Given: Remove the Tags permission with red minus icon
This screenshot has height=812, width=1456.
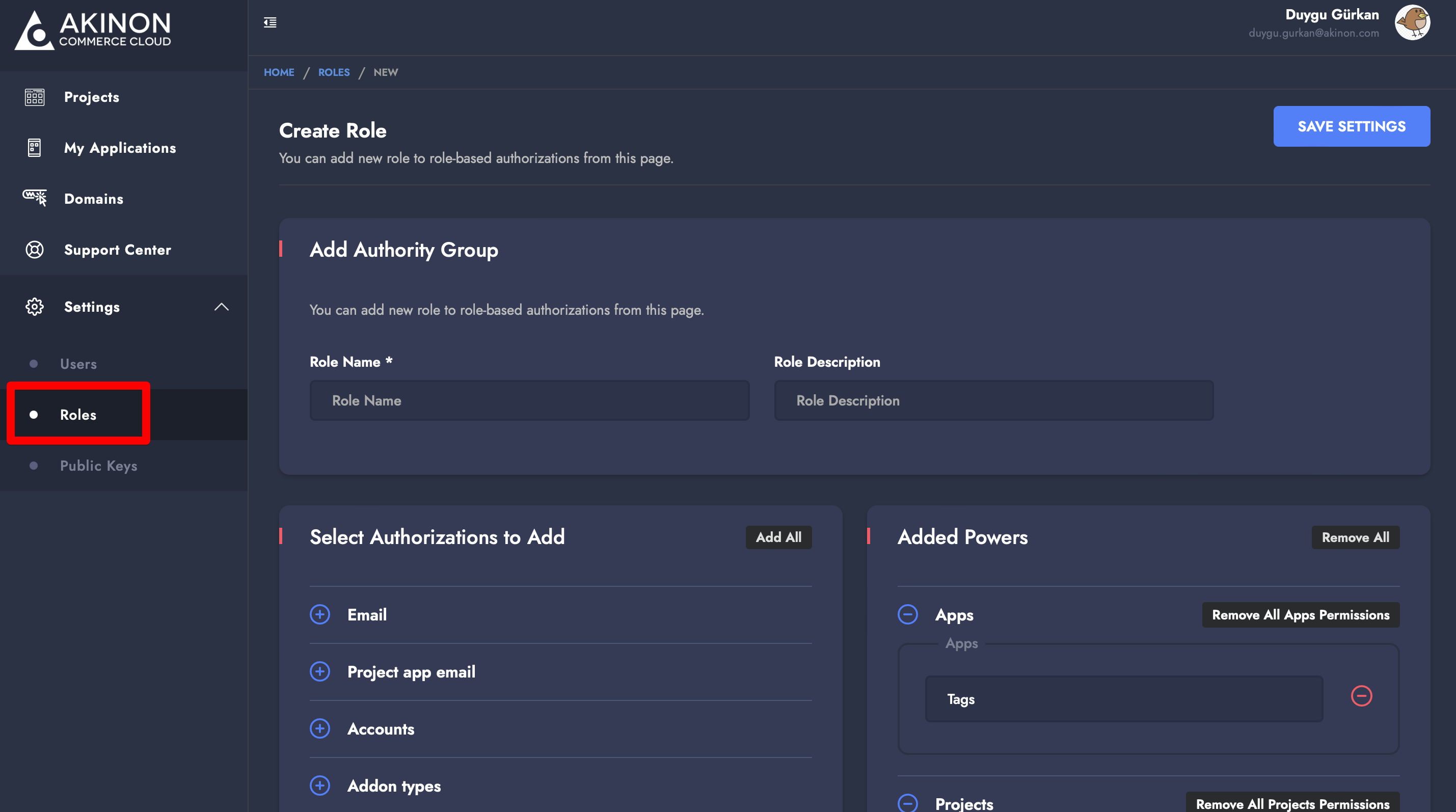Looking at the screenshot, I should [x=1361, y=695].
